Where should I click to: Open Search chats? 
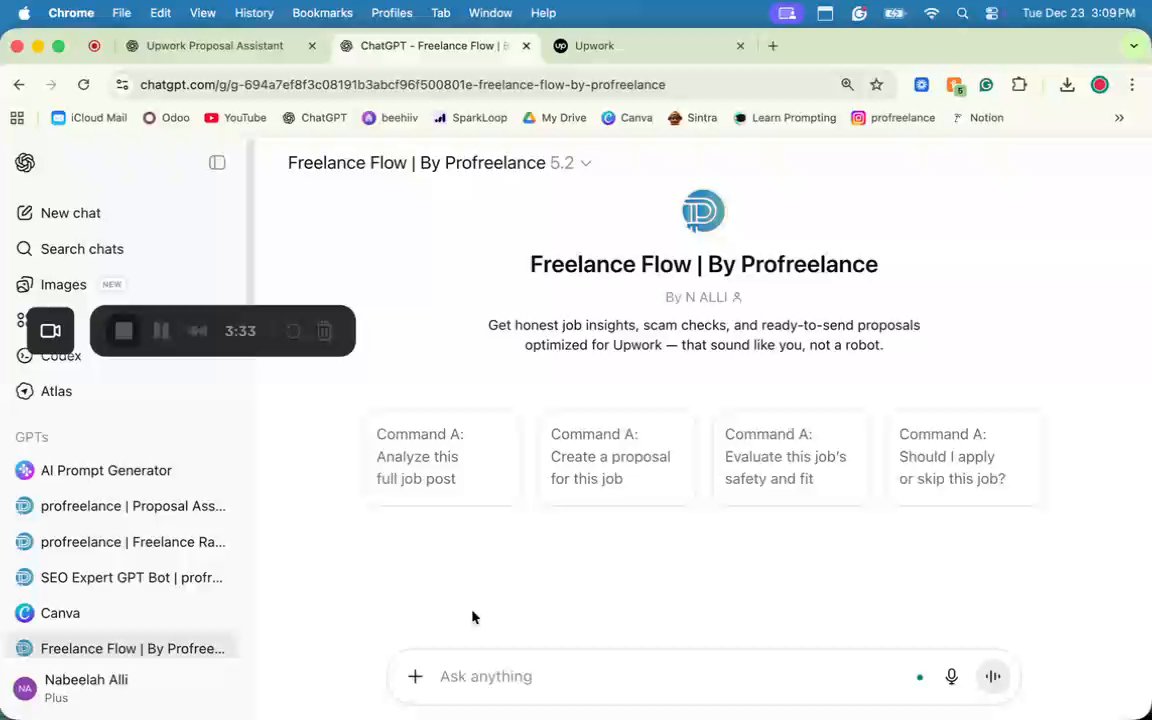[70, 249]
